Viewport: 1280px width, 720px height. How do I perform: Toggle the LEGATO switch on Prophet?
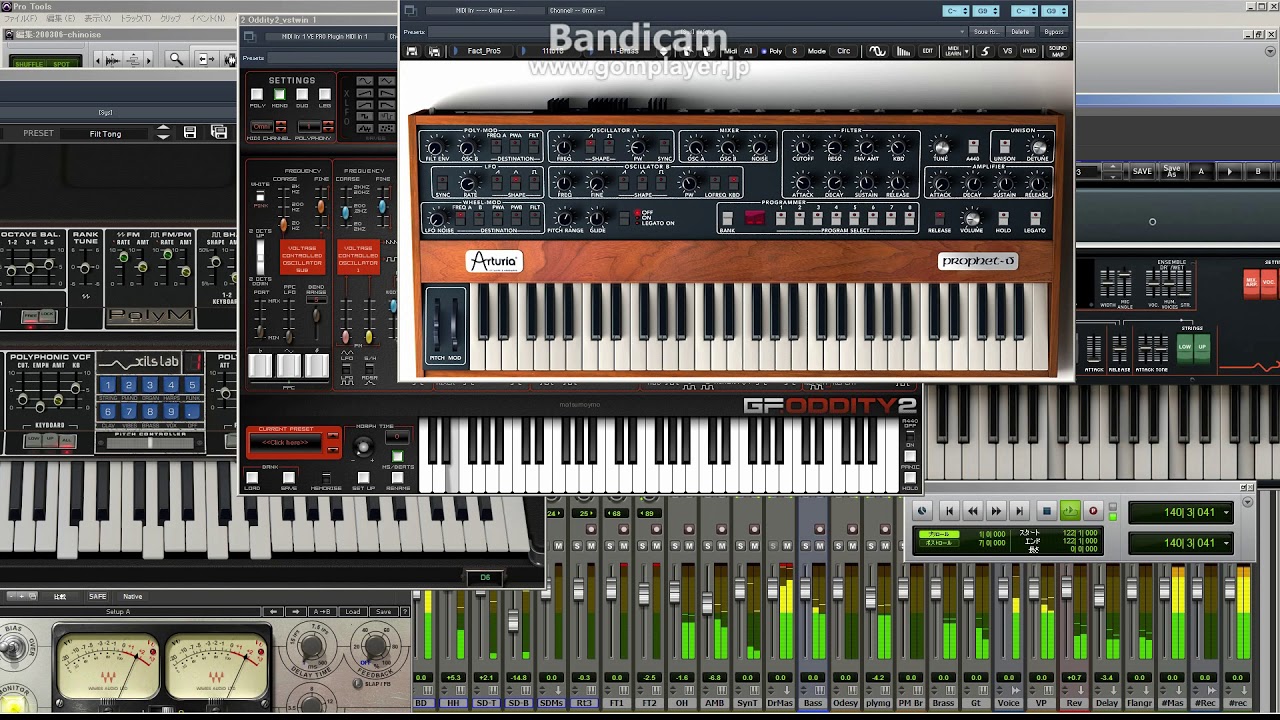click(1035, 218)
